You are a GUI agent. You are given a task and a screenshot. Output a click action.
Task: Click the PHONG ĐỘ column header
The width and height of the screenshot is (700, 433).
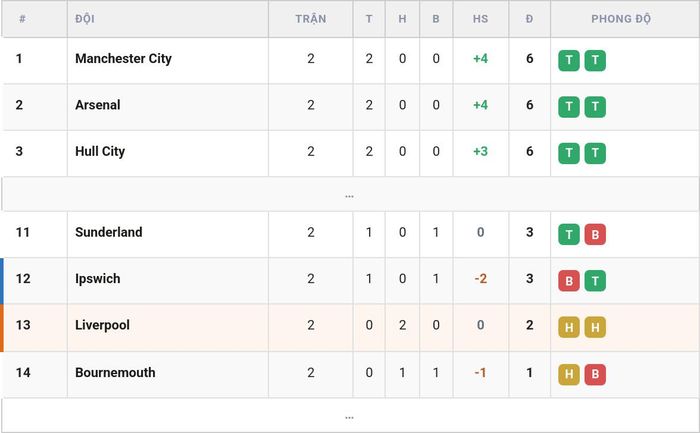pos(621,19)
